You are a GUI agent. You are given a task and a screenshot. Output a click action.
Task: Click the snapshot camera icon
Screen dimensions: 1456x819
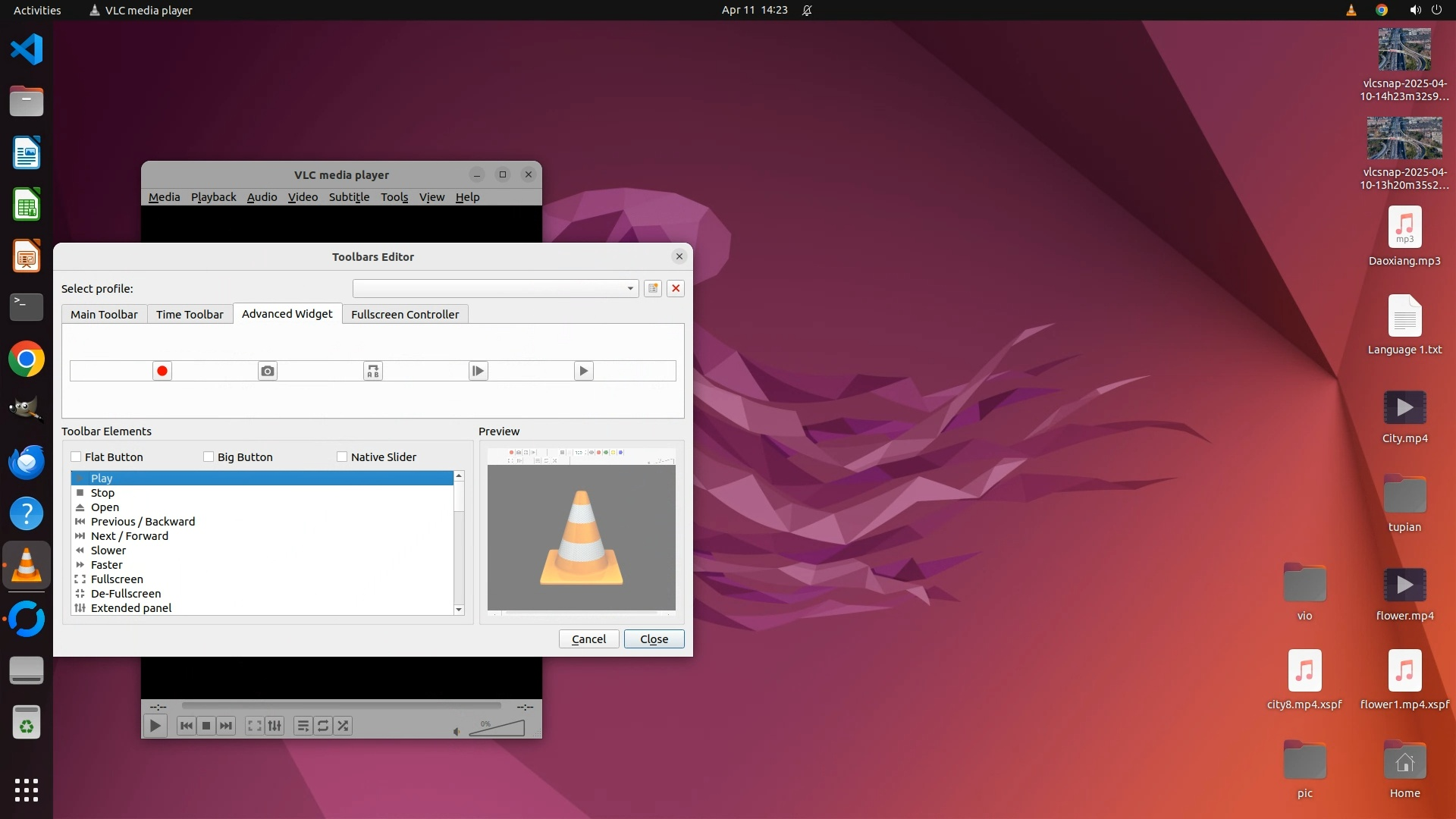267,371
